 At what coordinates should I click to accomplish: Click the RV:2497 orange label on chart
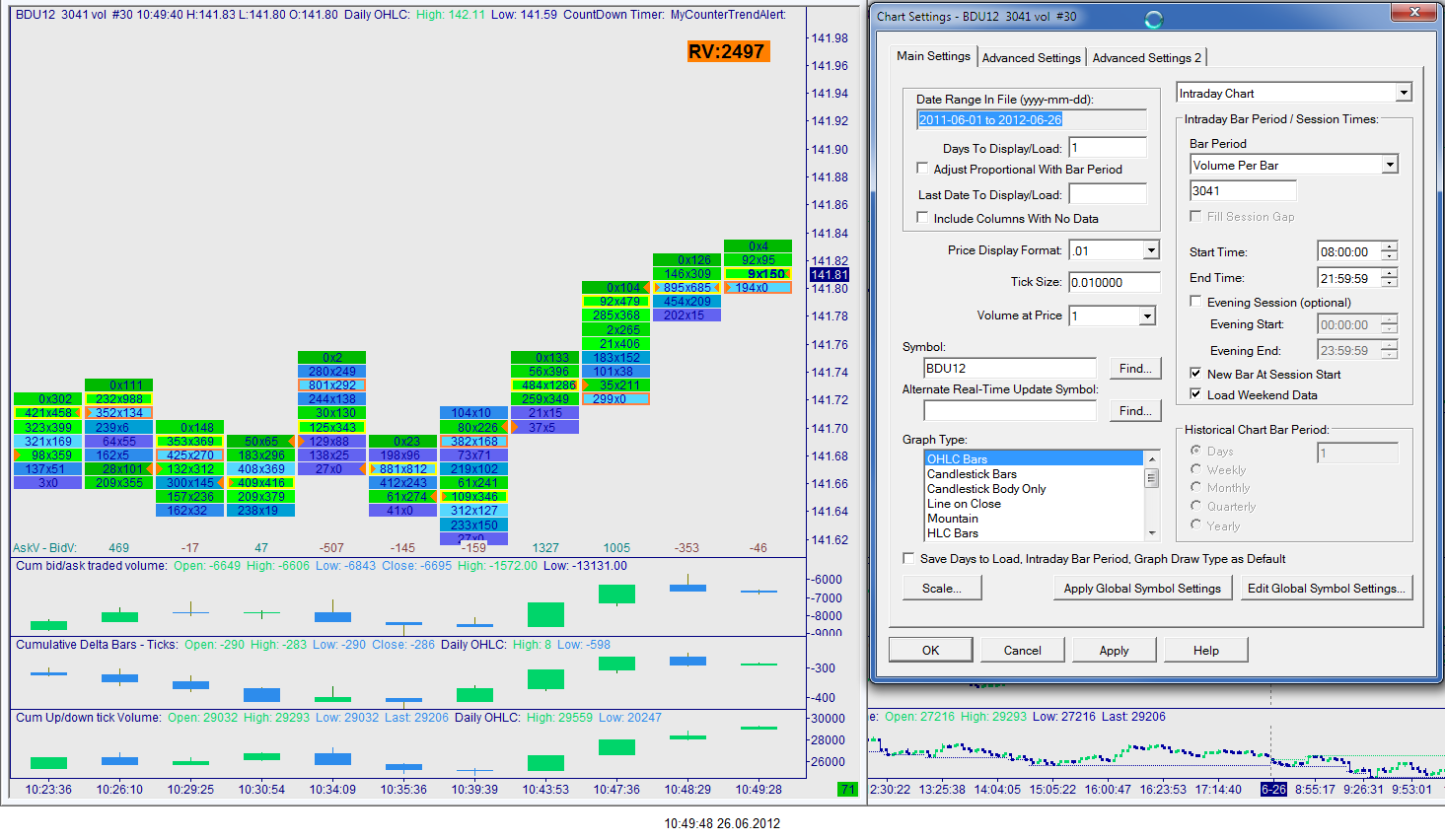pos(727,51)
